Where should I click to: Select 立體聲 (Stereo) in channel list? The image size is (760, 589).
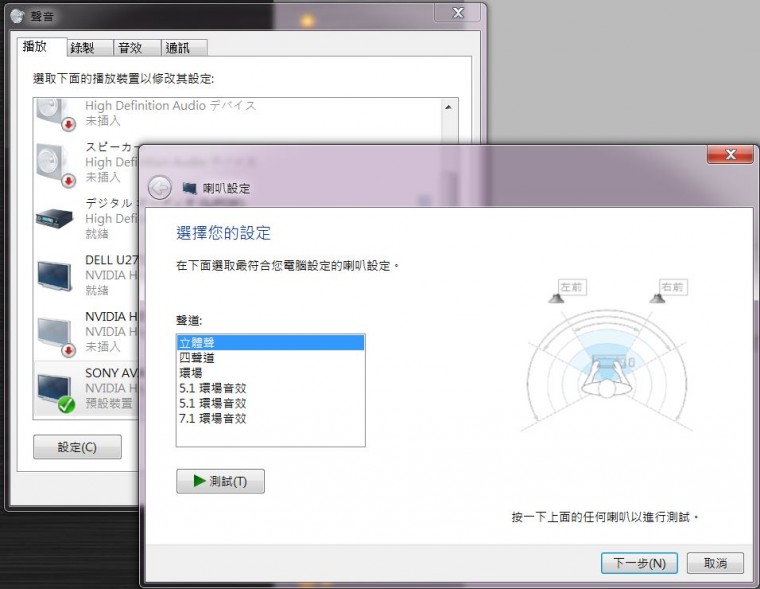[270, 342]
